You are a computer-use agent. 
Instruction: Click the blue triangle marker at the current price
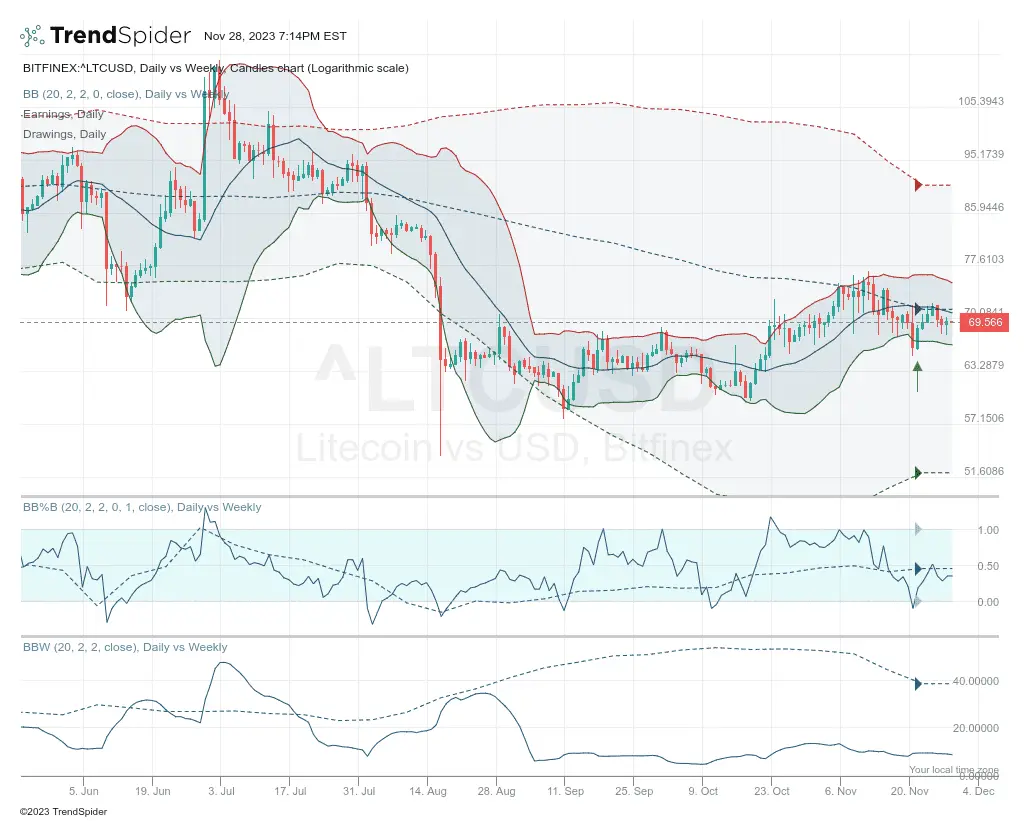tap(917, 310)
